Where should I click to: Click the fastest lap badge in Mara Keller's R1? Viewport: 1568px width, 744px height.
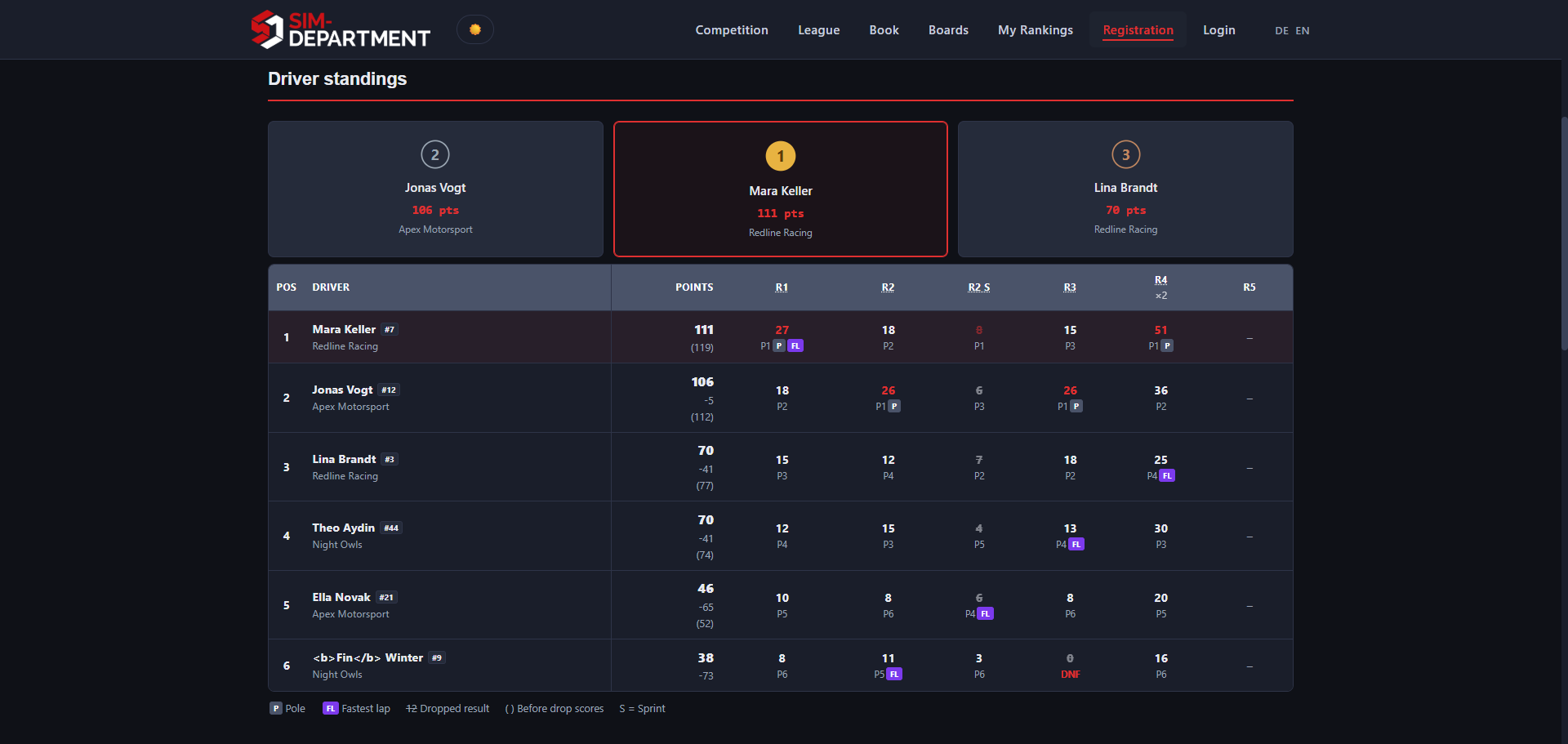795,346
